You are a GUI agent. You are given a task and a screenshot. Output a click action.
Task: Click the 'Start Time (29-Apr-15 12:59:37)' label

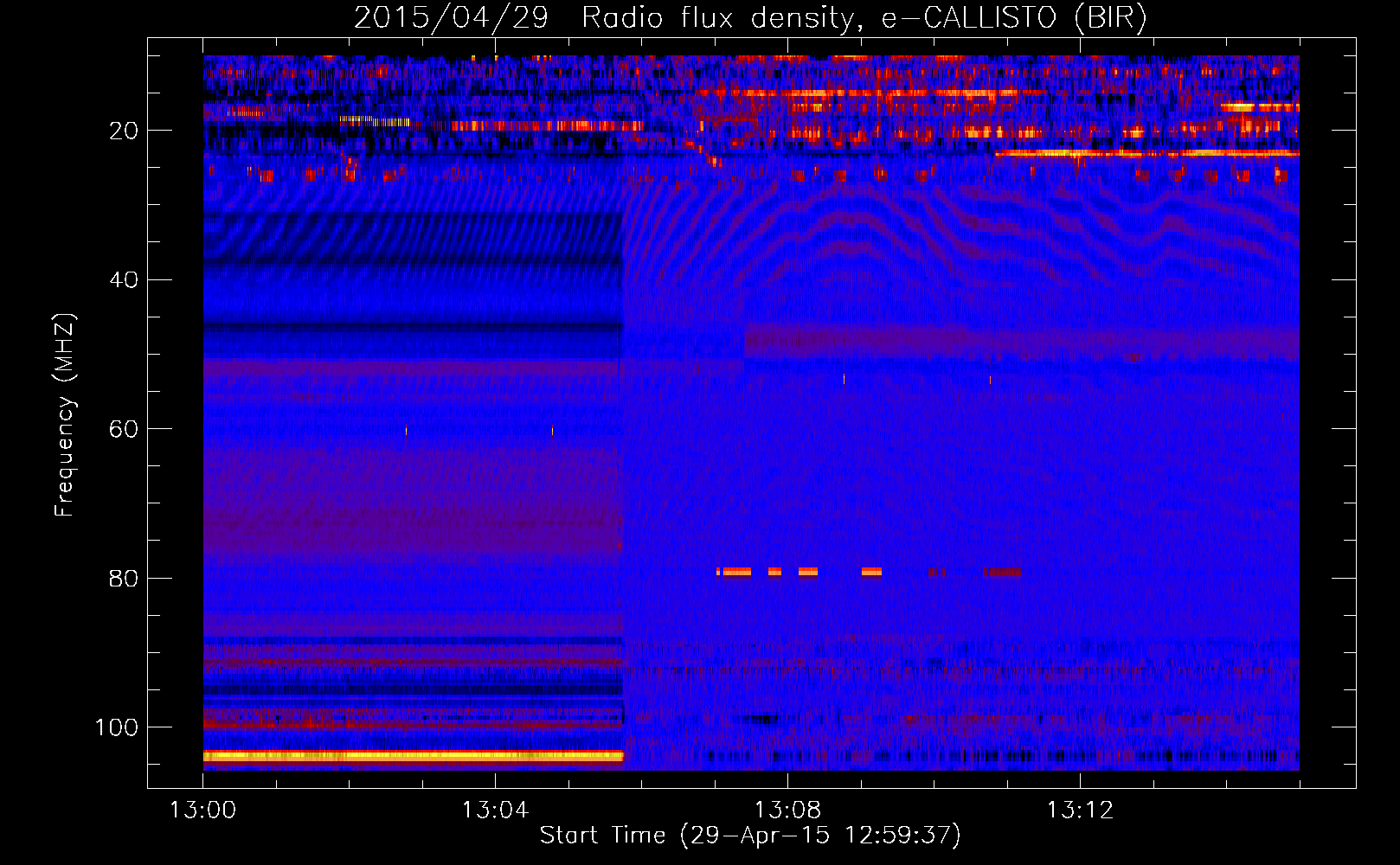click(750, 836)
